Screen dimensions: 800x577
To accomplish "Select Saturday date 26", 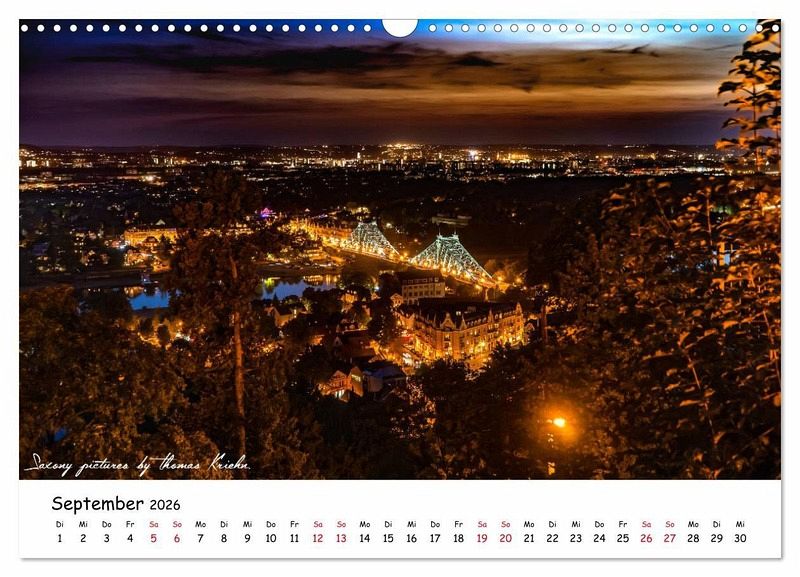I will click(x=646, y=538).
